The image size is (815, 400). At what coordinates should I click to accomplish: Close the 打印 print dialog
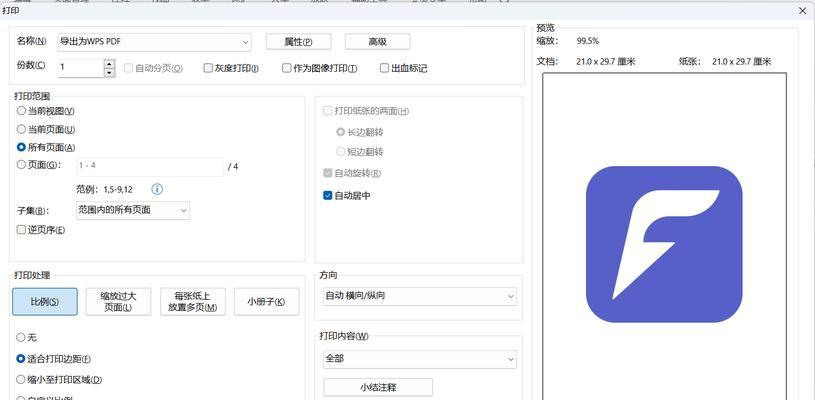pyautogui.click(x=803, y=10)
